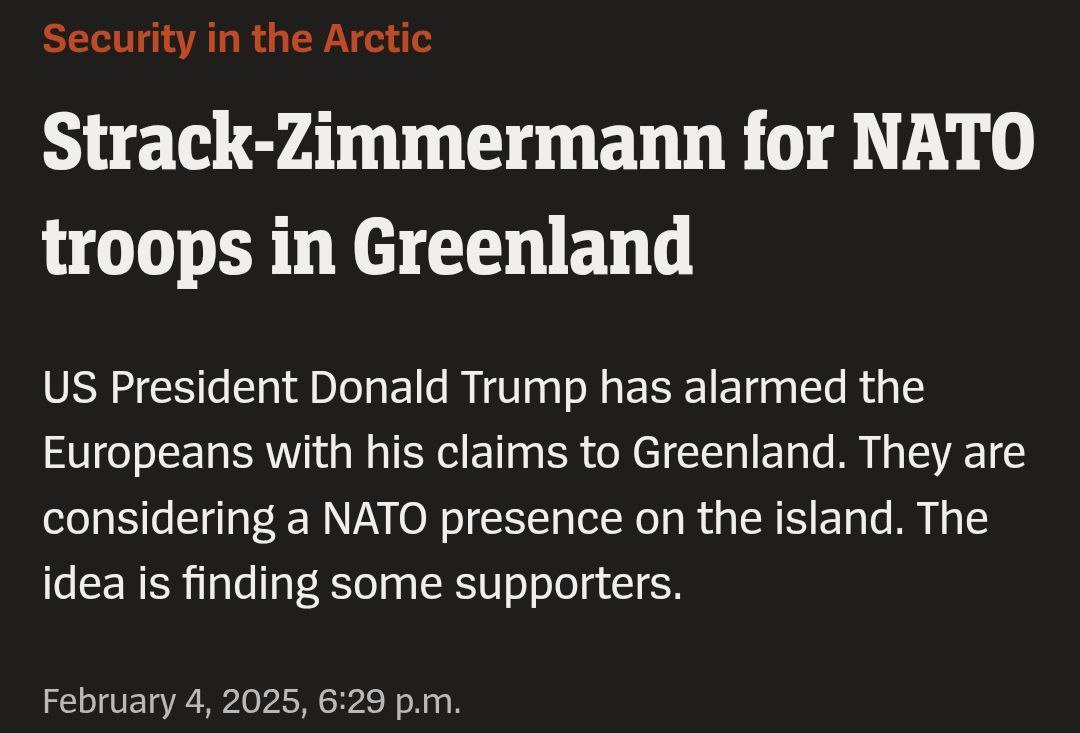The height and width of the screenshot is (733, 1080).
Task: Click "Greenland" in the bold headline
Action: click(x=522, y=246)
